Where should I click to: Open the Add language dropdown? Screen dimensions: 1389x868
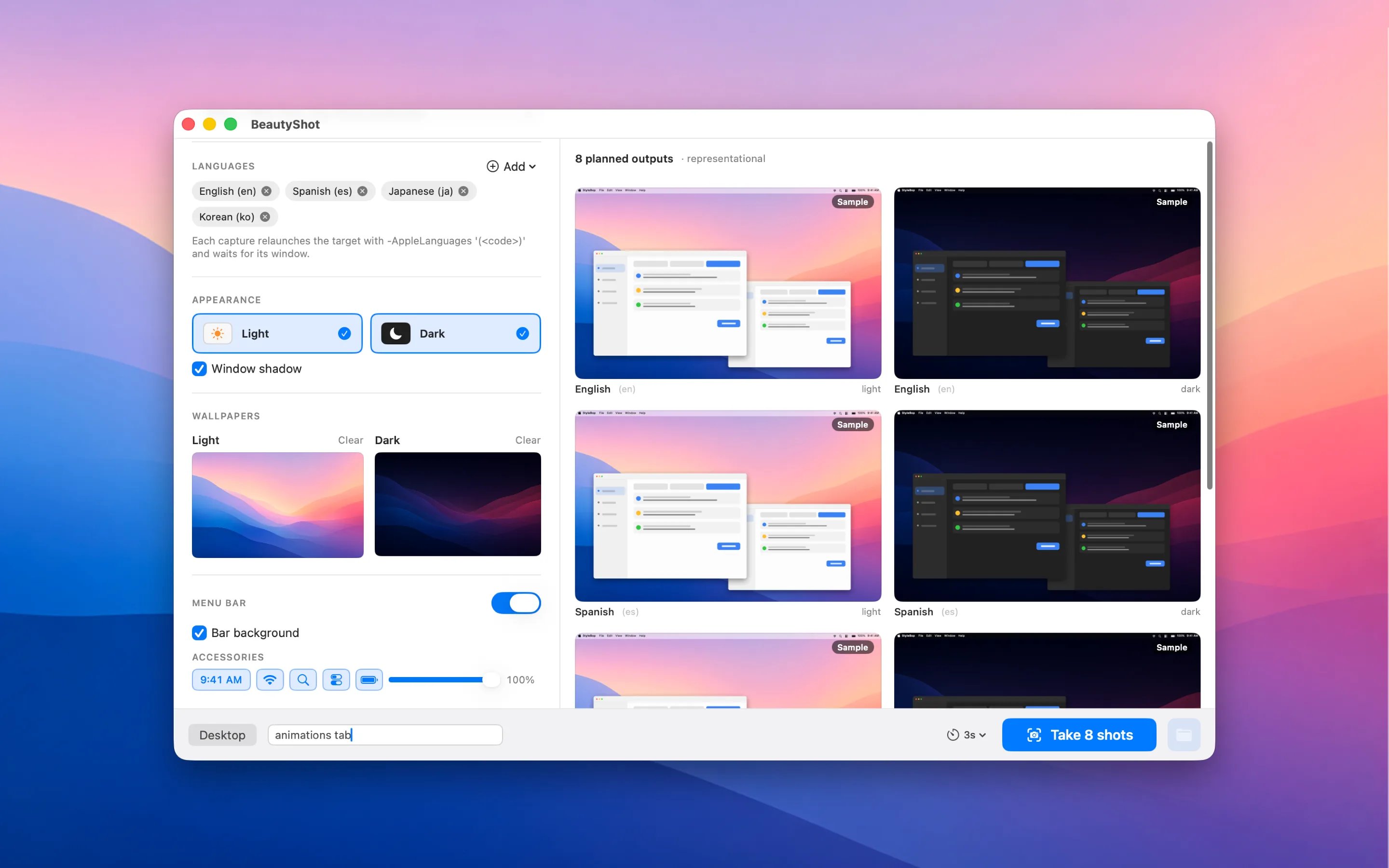point(511,166)
